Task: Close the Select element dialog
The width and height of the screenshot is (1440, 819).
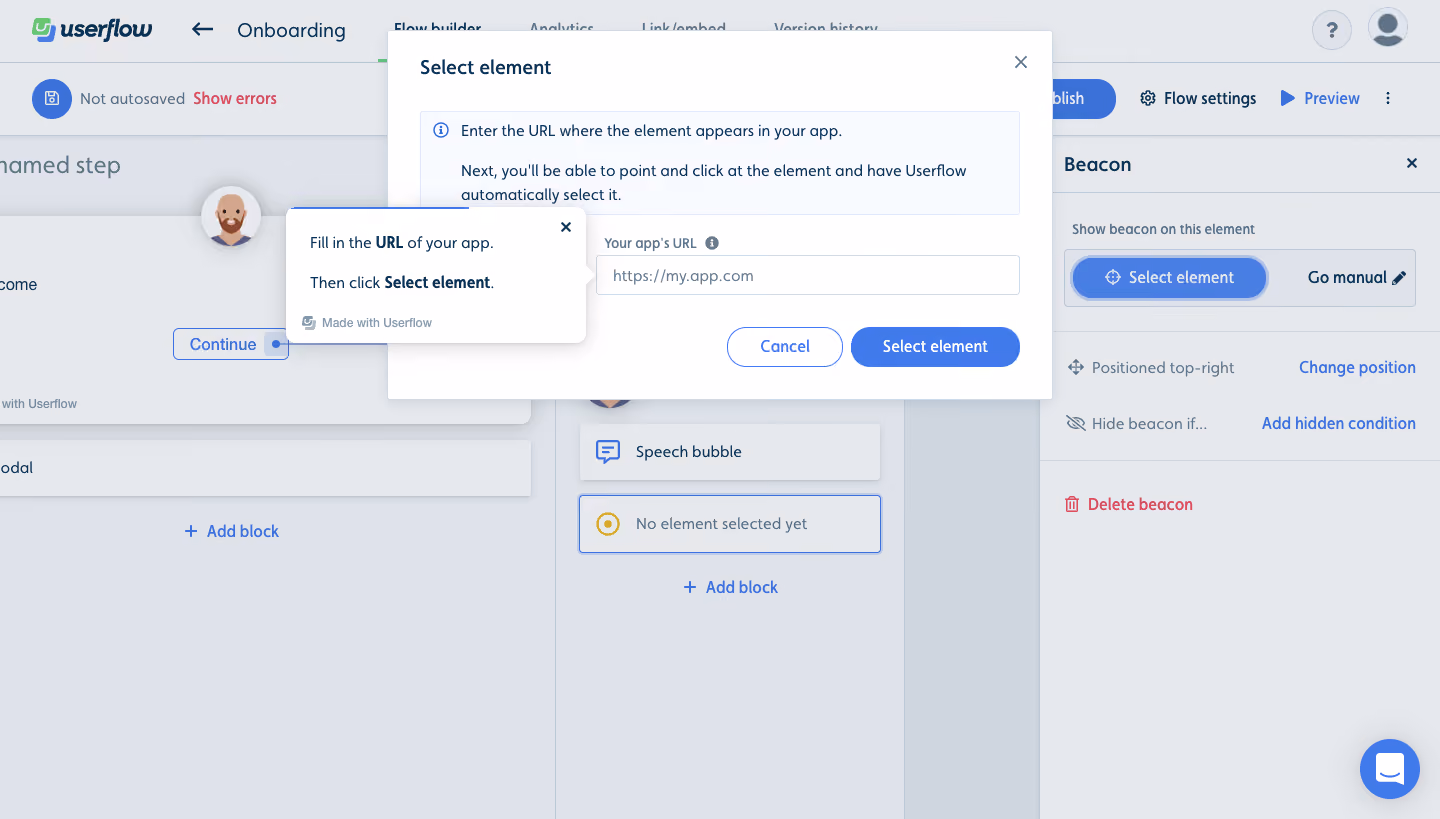Action: (1021, 62)
